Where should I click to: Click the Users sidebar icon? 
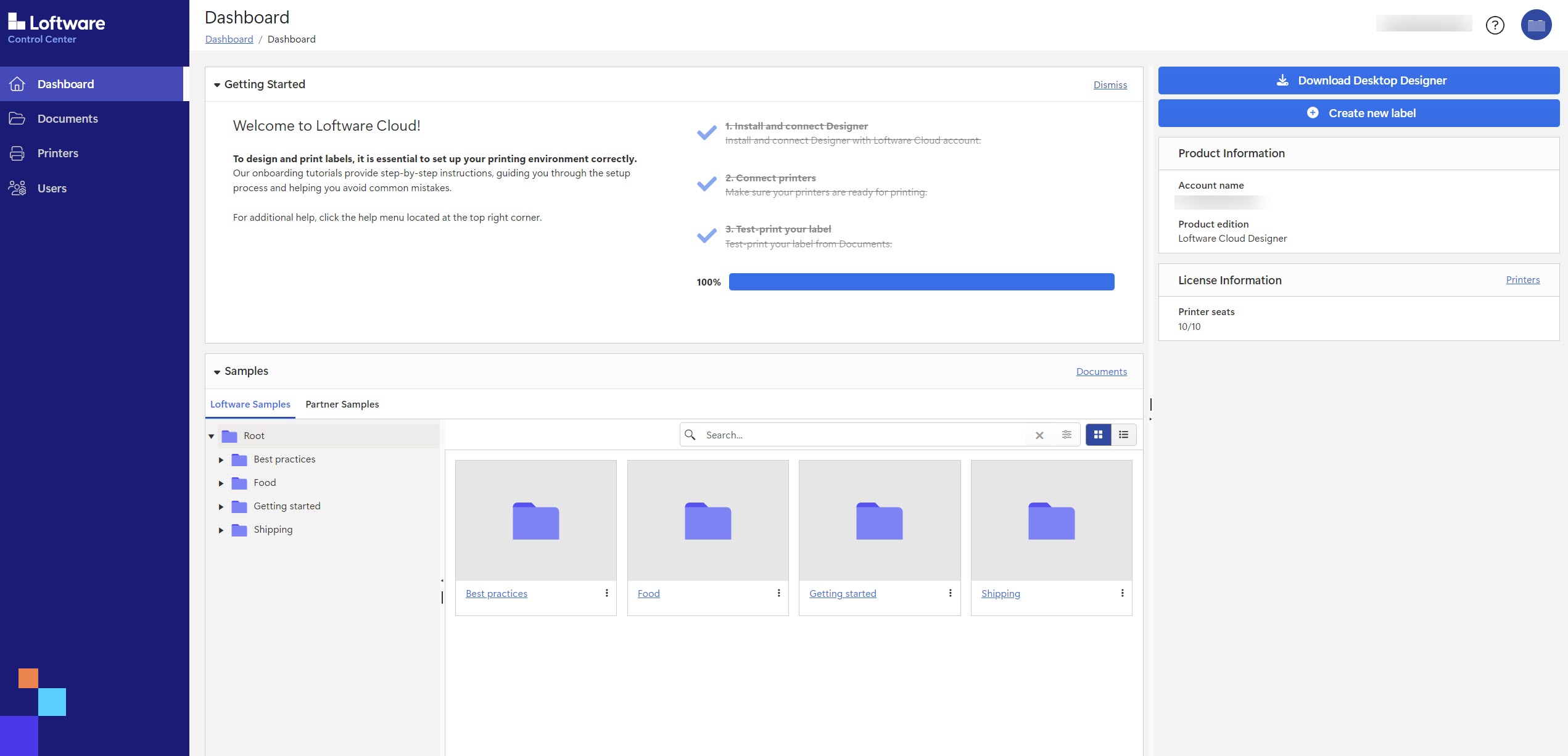tap(17, 188)
